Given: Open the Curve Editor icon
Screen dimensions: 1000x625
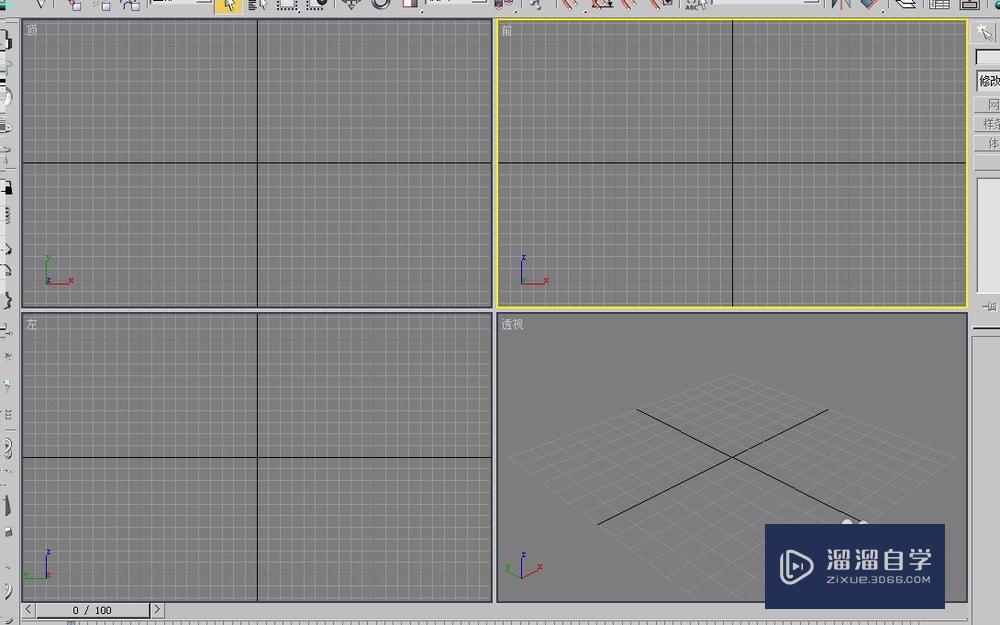Looking at the screenshot, I should pos(939,4).
